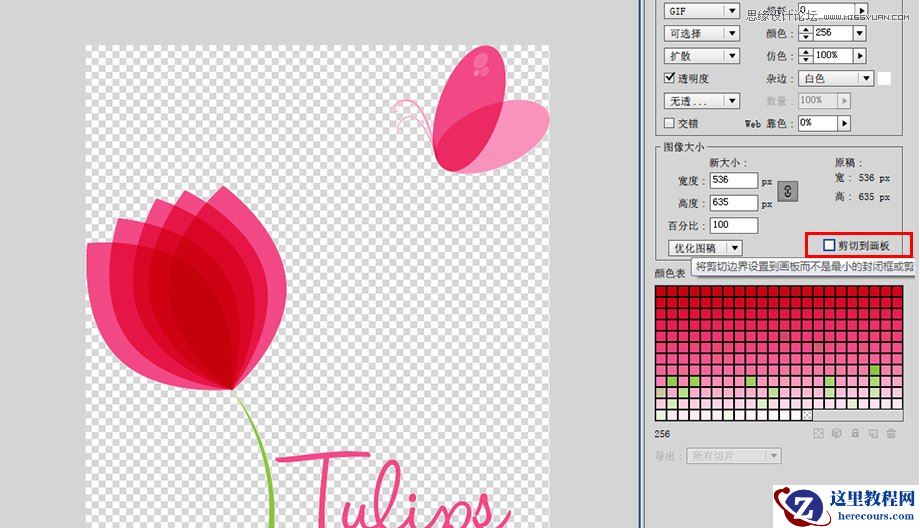Enable the 剪切到画板 checkbox
Screen dimensions: 920x528
pos(829,245)
